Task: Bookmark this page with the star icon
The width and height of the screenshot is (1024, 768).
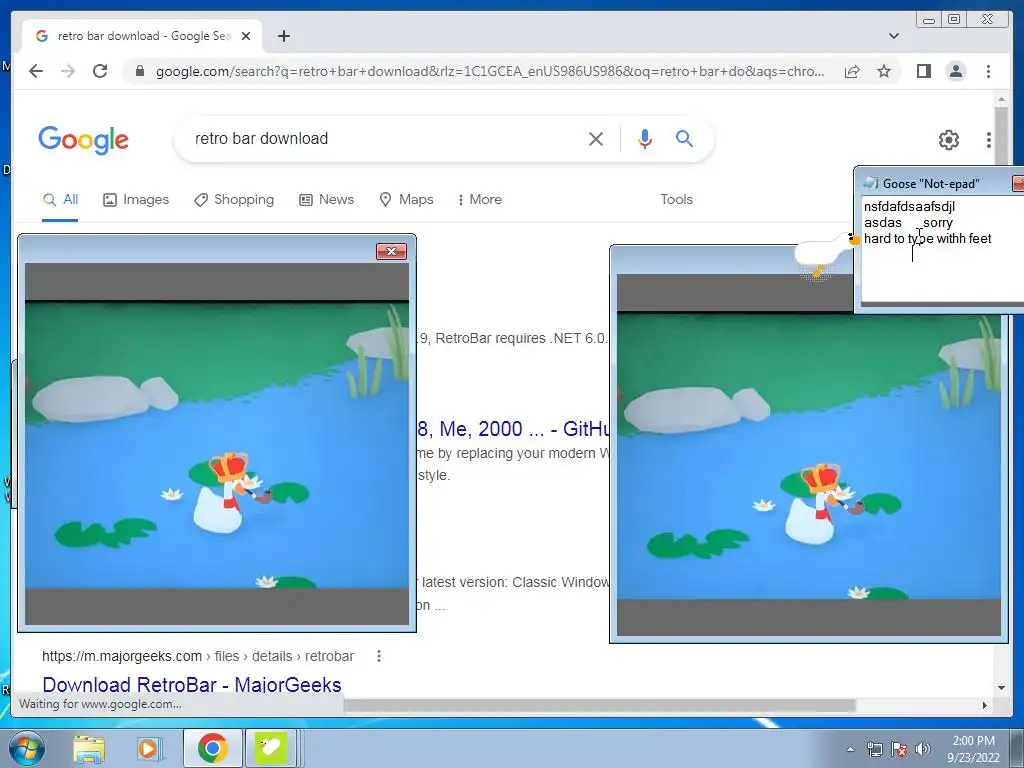Action: click(884, 71)
